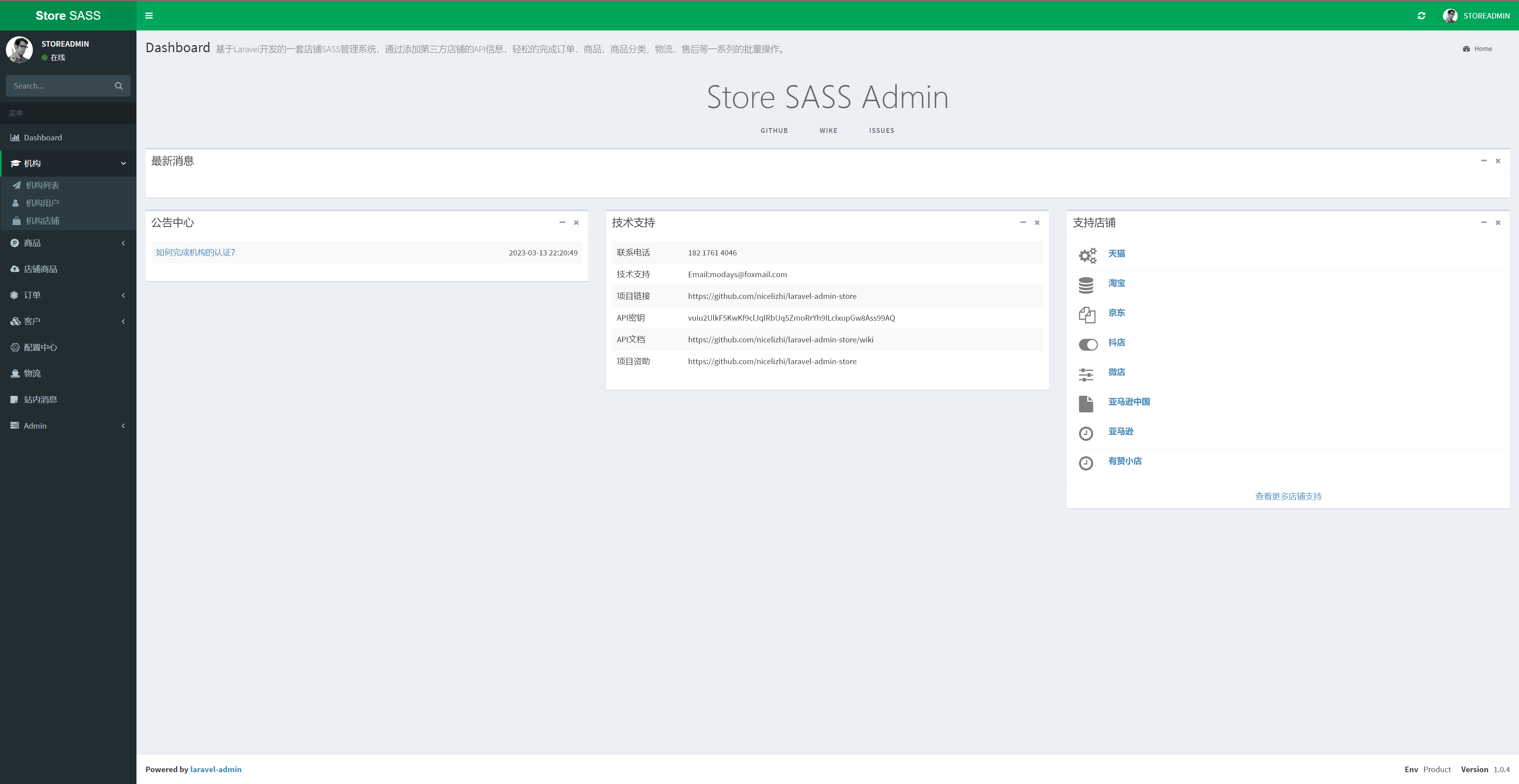
Task: Click the WIKE link
Action: coord(828,131)
